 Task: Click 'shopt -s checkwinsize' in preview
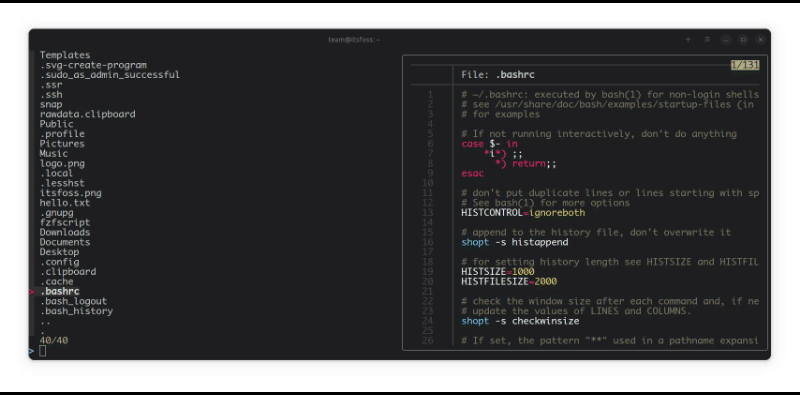520,321
